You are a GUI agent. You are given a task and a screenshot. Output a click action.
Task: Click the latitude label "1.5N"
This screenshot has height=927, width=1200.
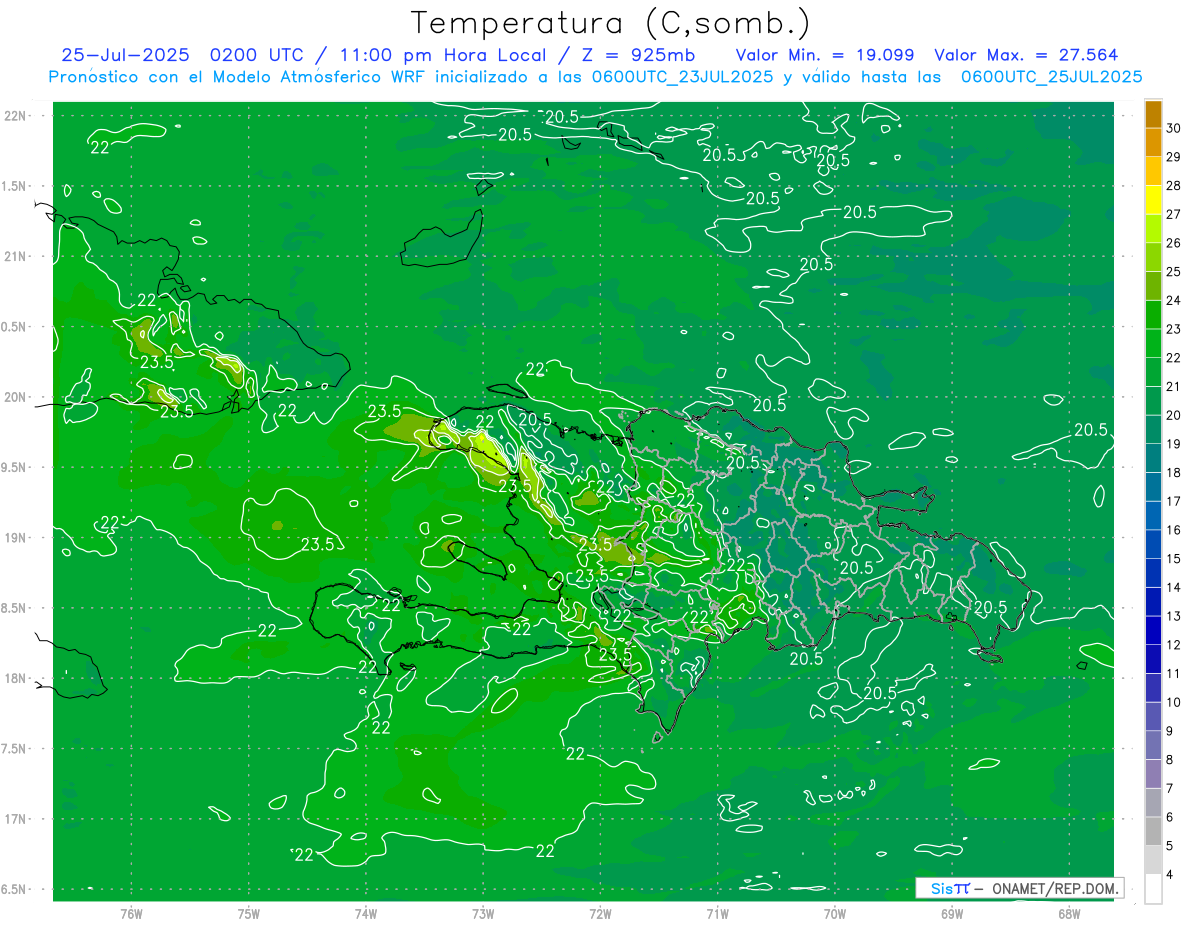[x=15, y=186]
